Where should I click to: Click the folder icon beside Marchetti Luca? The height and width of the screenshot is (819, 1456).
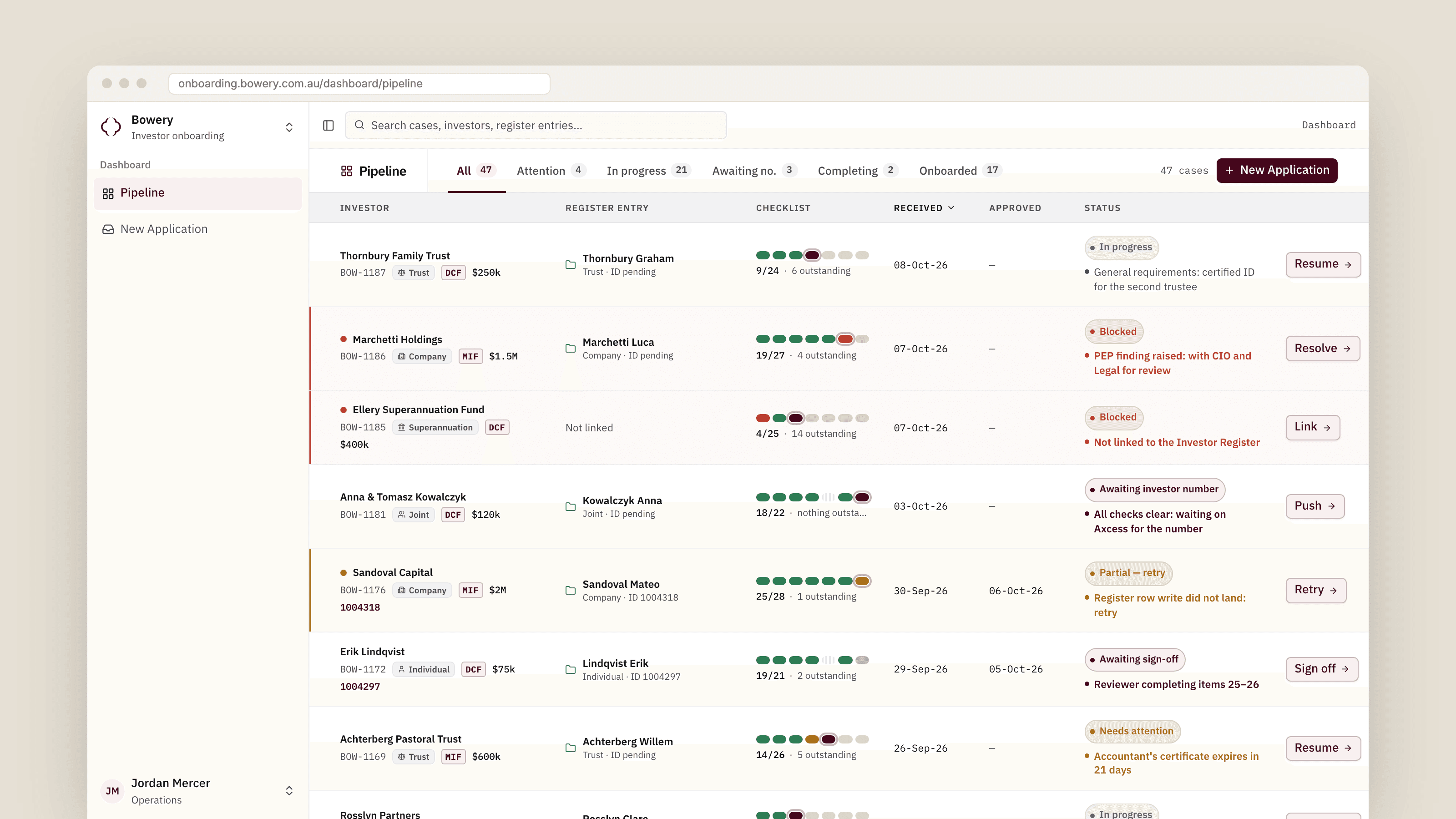point(571,348)
